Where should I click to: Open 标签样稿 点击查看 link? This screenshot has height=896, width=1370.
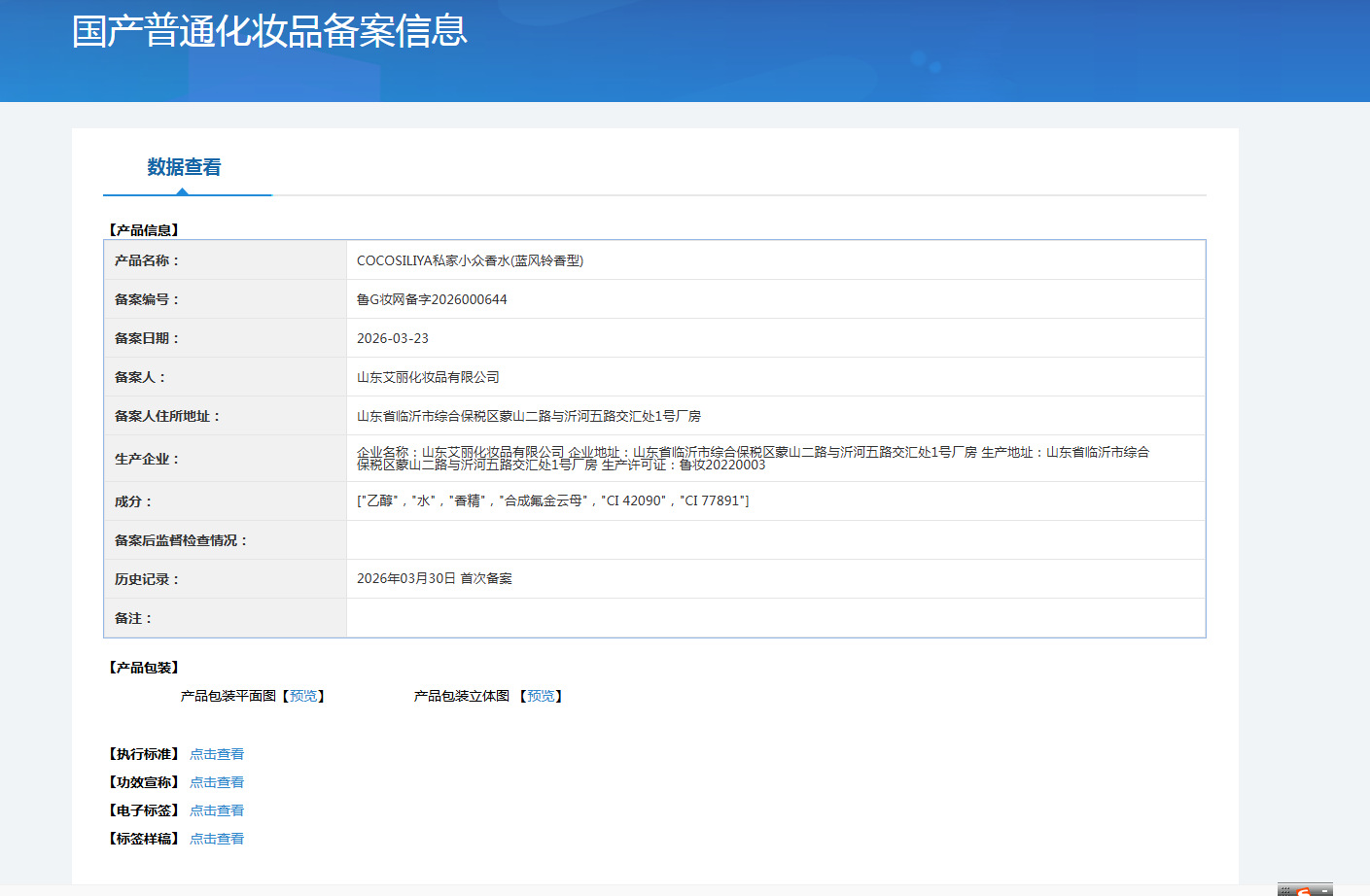(217, 839)
